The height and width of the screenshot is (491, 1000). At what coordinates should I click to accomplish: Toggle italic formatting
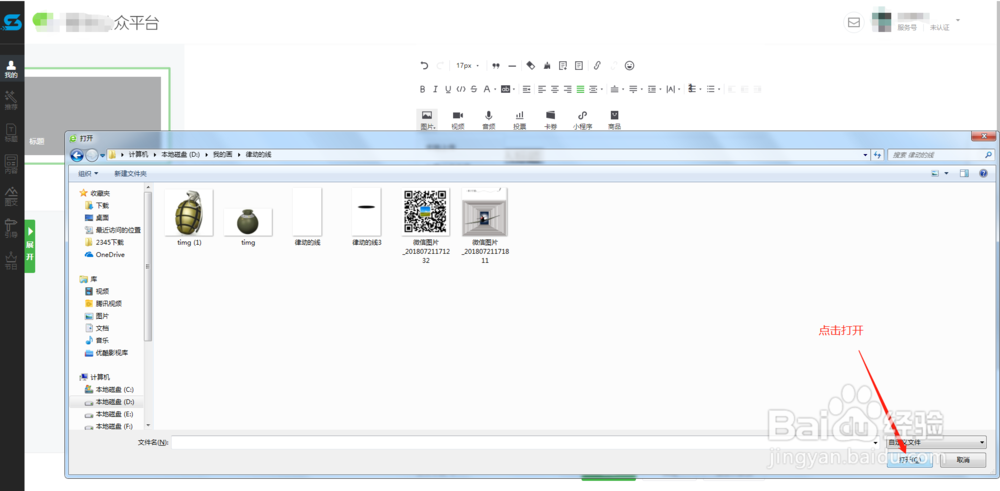435,89
